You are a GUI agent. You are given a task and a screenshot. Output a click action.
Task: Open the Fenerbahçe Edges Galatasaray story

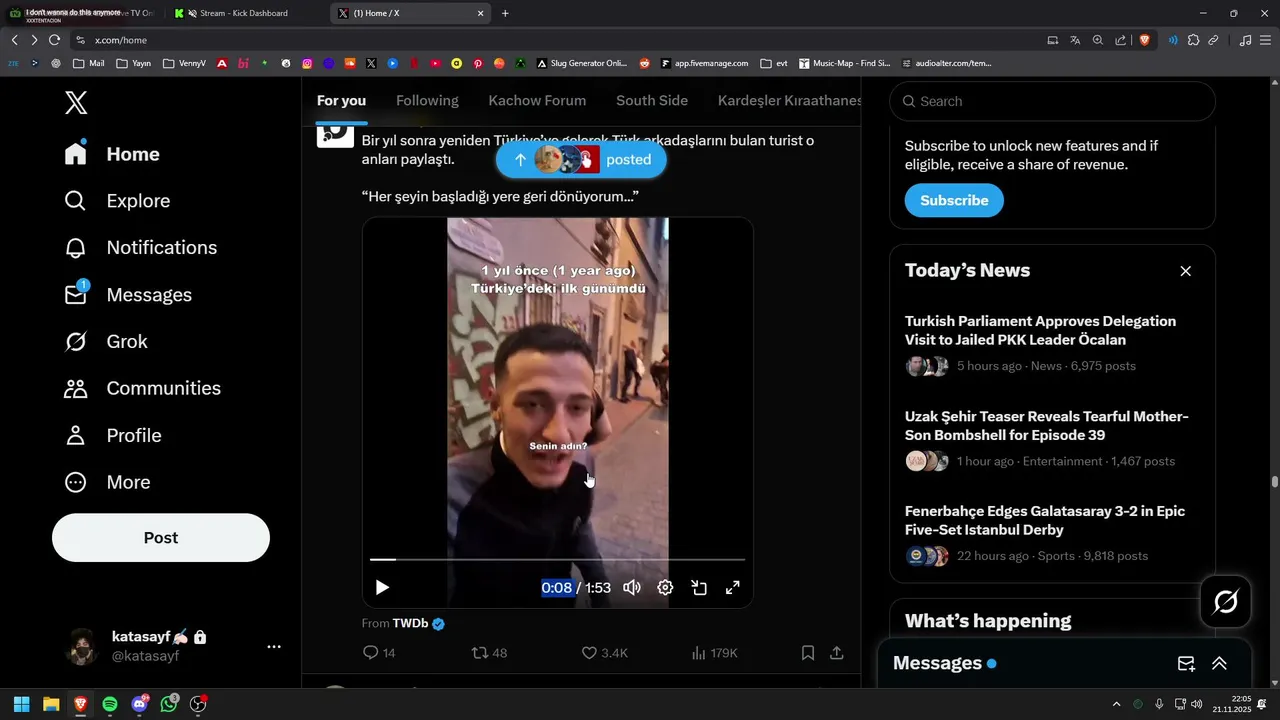(x=1052, y=533)
